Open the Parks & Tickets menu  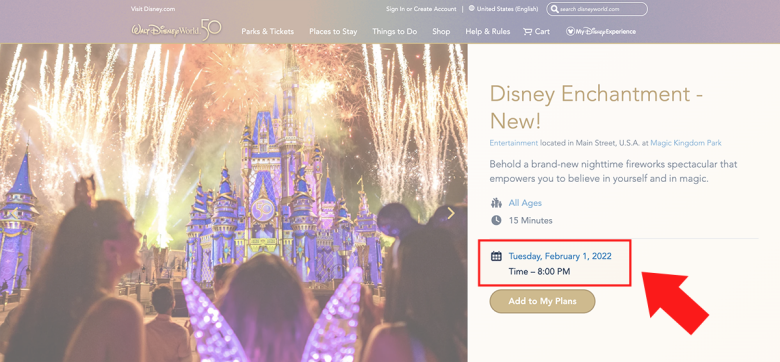pos(268,31)
